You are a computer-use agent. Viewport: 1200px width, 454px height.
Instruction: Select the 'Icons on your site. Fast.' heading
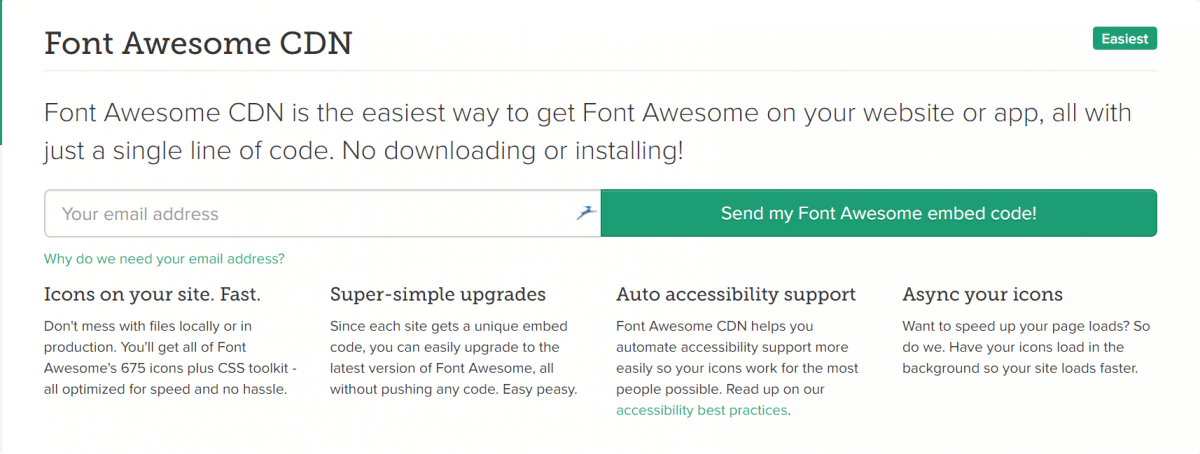coord(152,295)
